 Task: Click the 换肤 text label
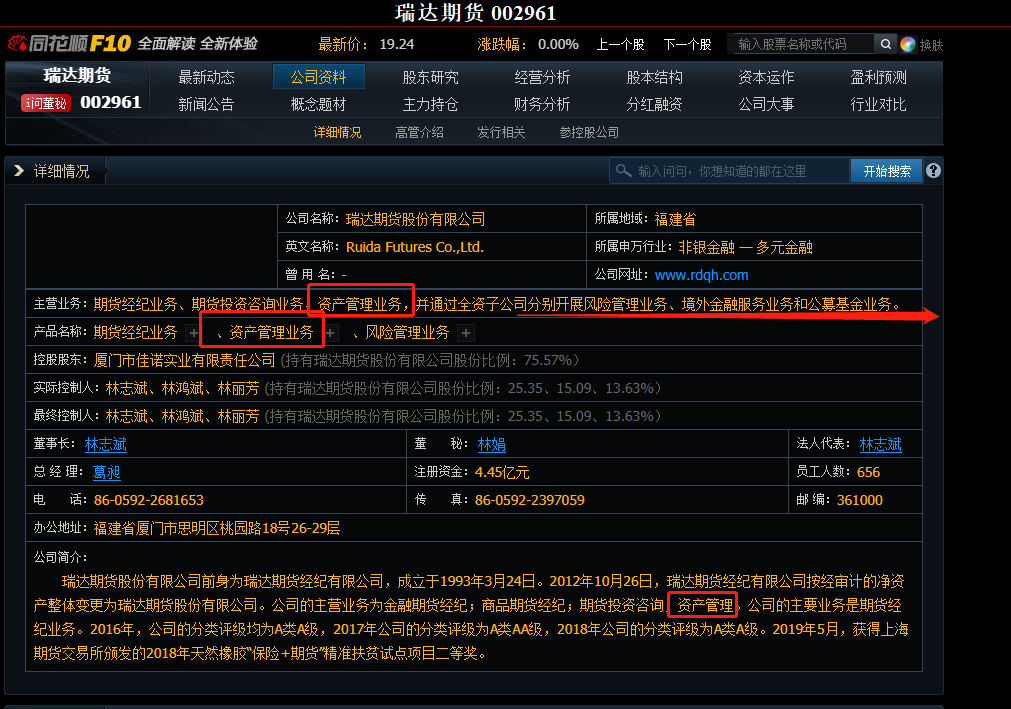tap(931, 45)
